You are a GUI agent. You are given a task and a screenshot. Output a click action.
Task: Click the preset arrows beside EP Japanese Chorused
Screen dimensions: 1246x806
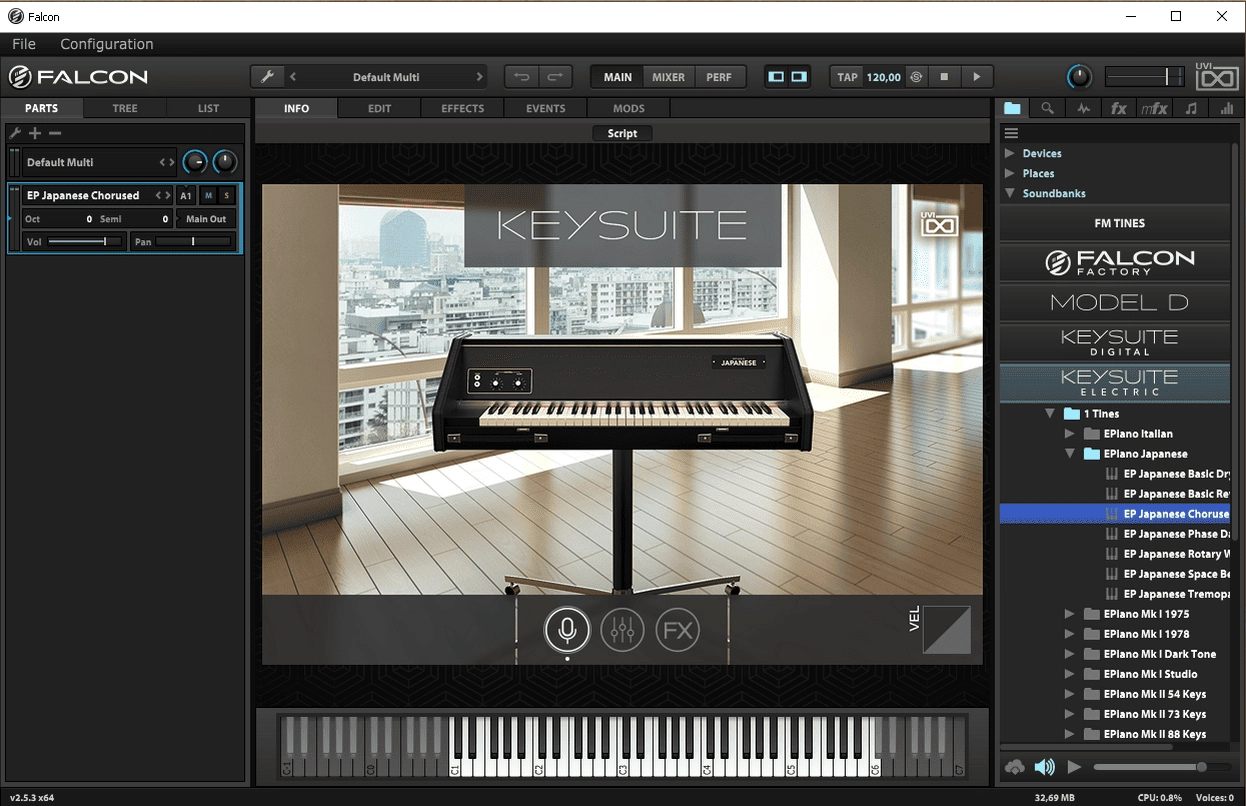[x=162, y=195]
